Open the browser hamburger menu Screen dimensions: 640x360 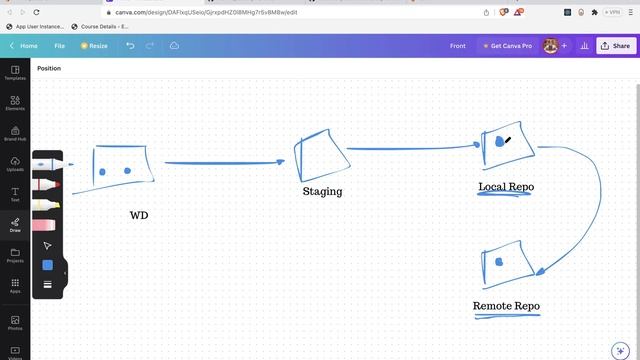tap(631, 12)
